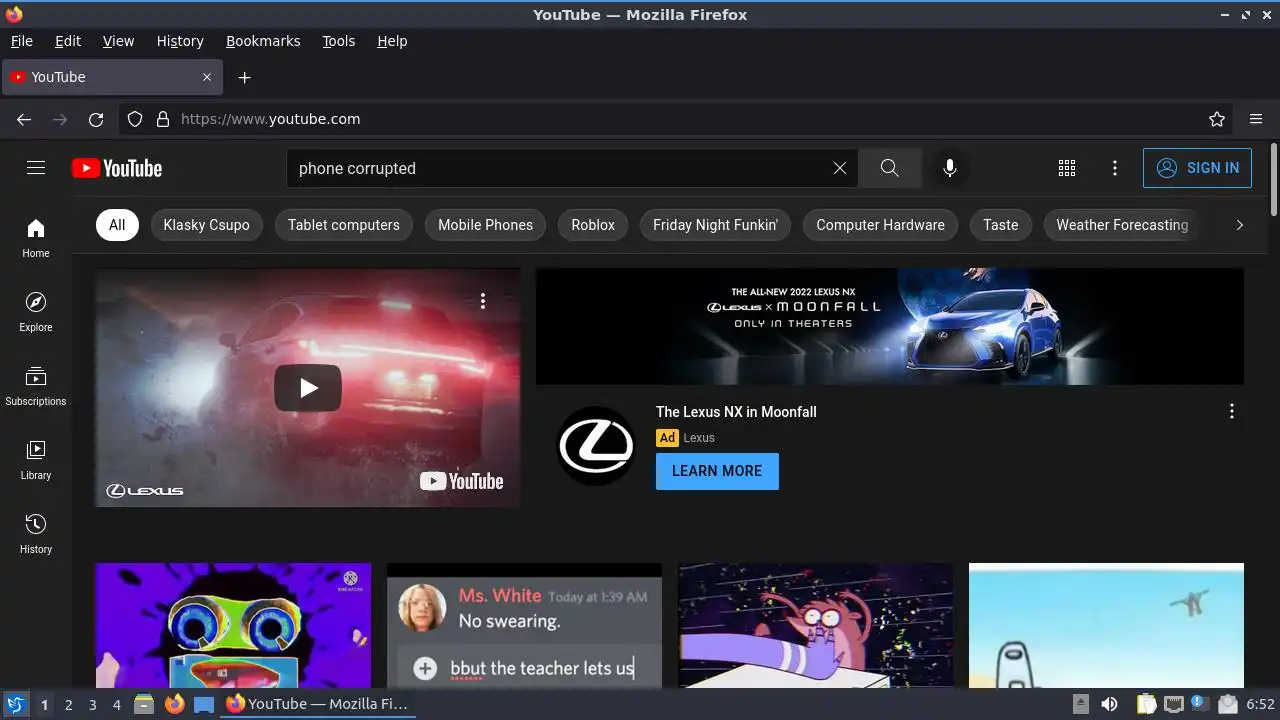The width and height of the screenshot is (1280, 720).
Task: Open YouTube settings three-dot menu
Action: tap(1115, 168)
